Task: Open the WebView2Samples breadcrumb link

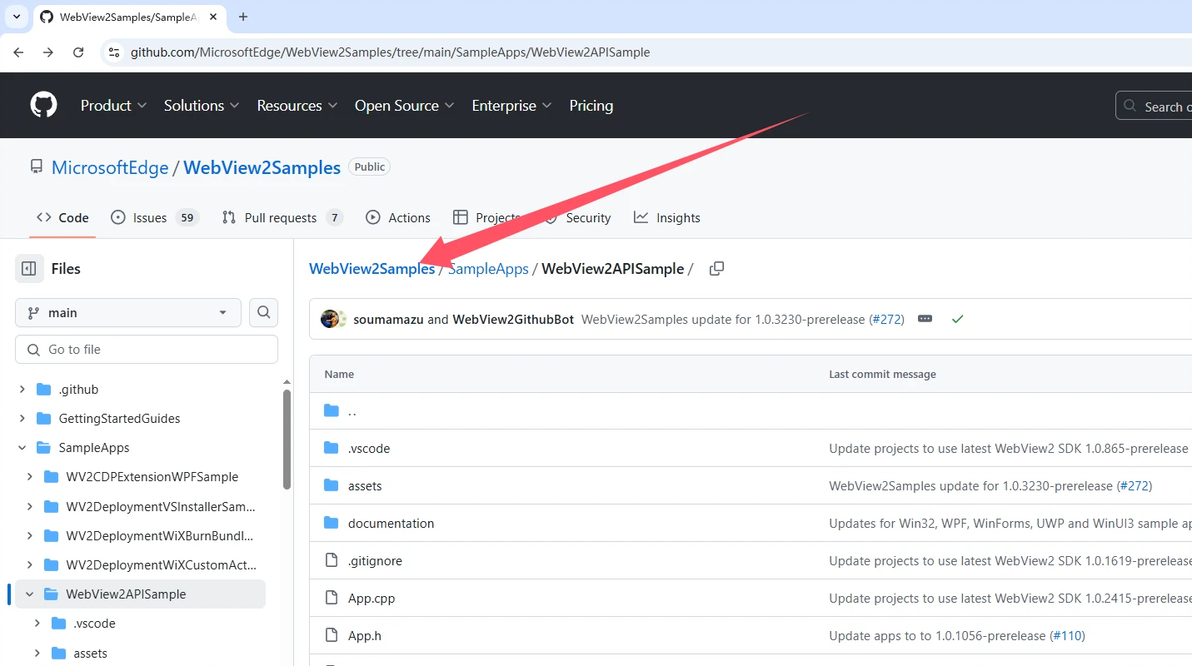Action: tap(371, 269)
